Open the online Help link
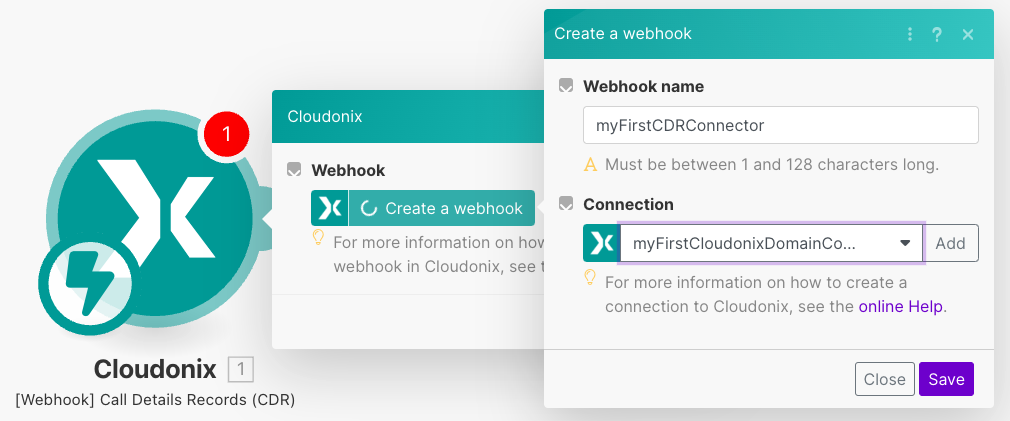 [x=900, y=307]
